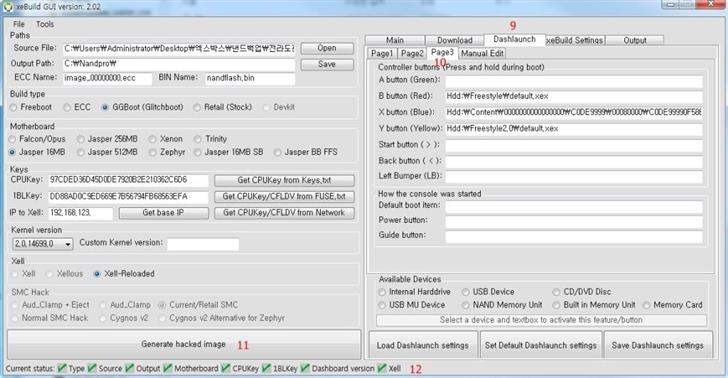This screenshot has width=728, height=378.
Task: Click green checkmark next to Xell status
Action: click(x=382, y=368)
